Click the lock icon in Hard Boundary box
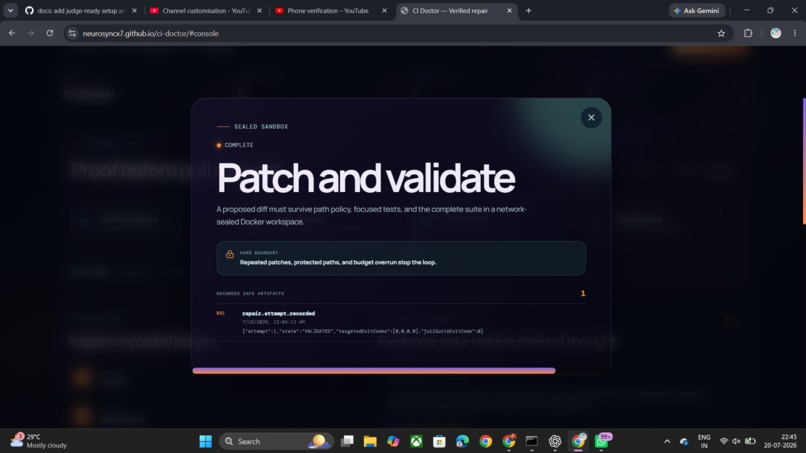Image resolution: width=806 pixels, height=453 pixels. [230, 254]
